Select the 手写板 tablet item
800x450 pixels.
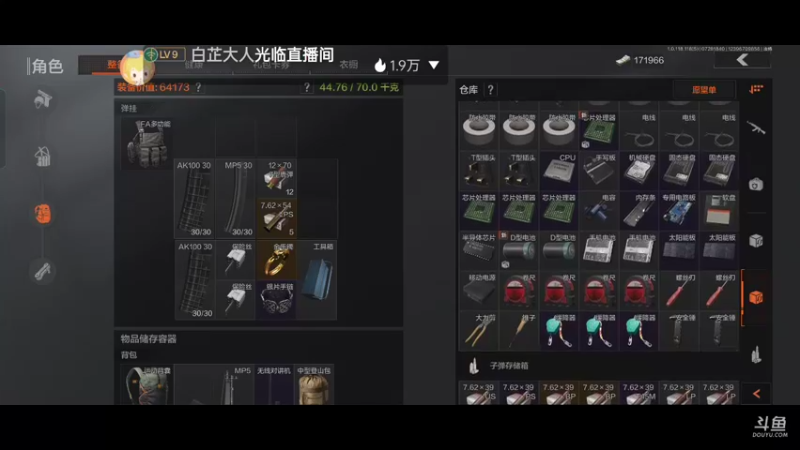point(598,171)
